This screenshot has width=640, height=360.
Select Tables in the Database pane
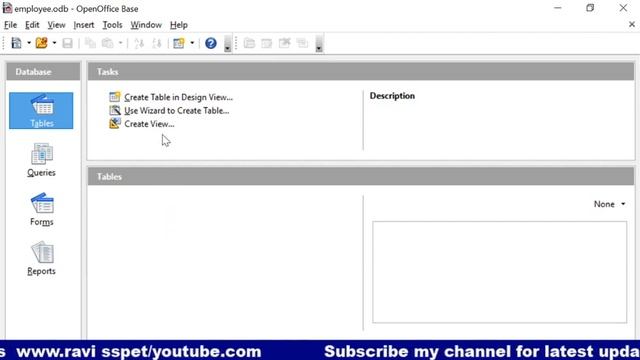pyautogui.click(x=41, y=111)
